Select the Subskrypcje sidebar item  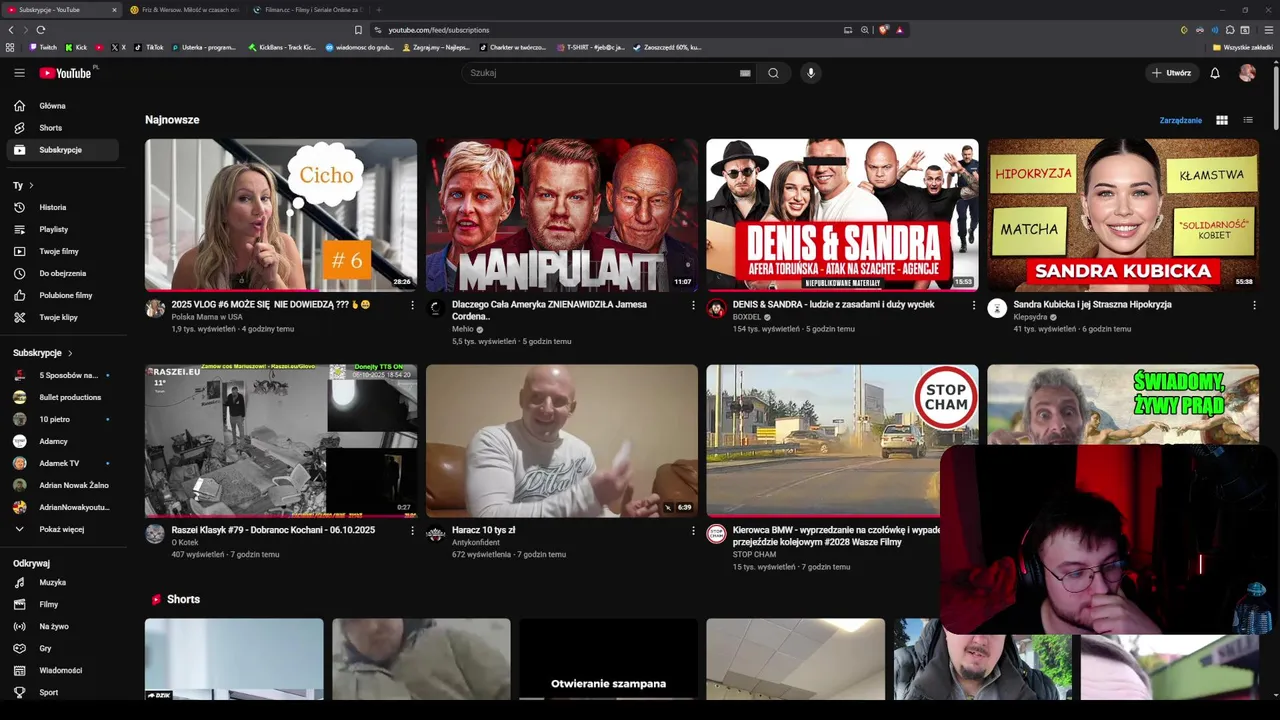[61, 150]
